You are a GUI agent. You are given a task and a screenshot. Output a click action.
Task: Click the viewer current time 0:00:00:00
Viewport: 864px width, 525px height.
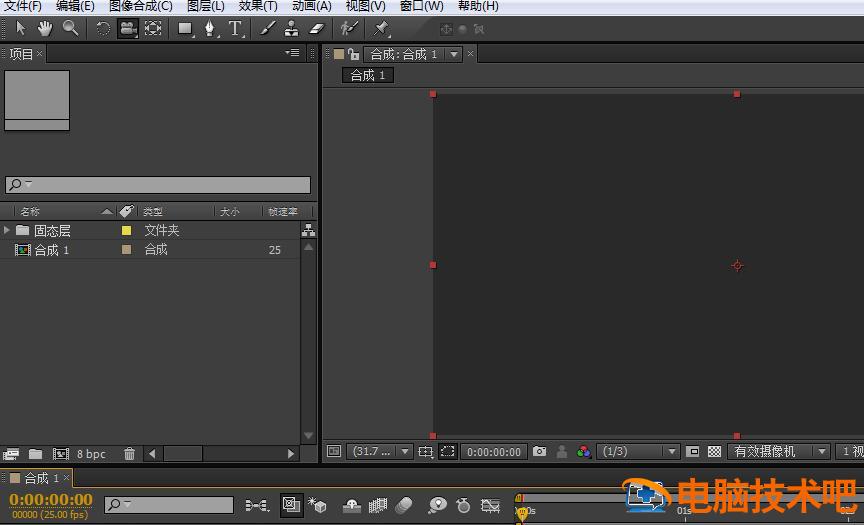click(x=494, y=452)
